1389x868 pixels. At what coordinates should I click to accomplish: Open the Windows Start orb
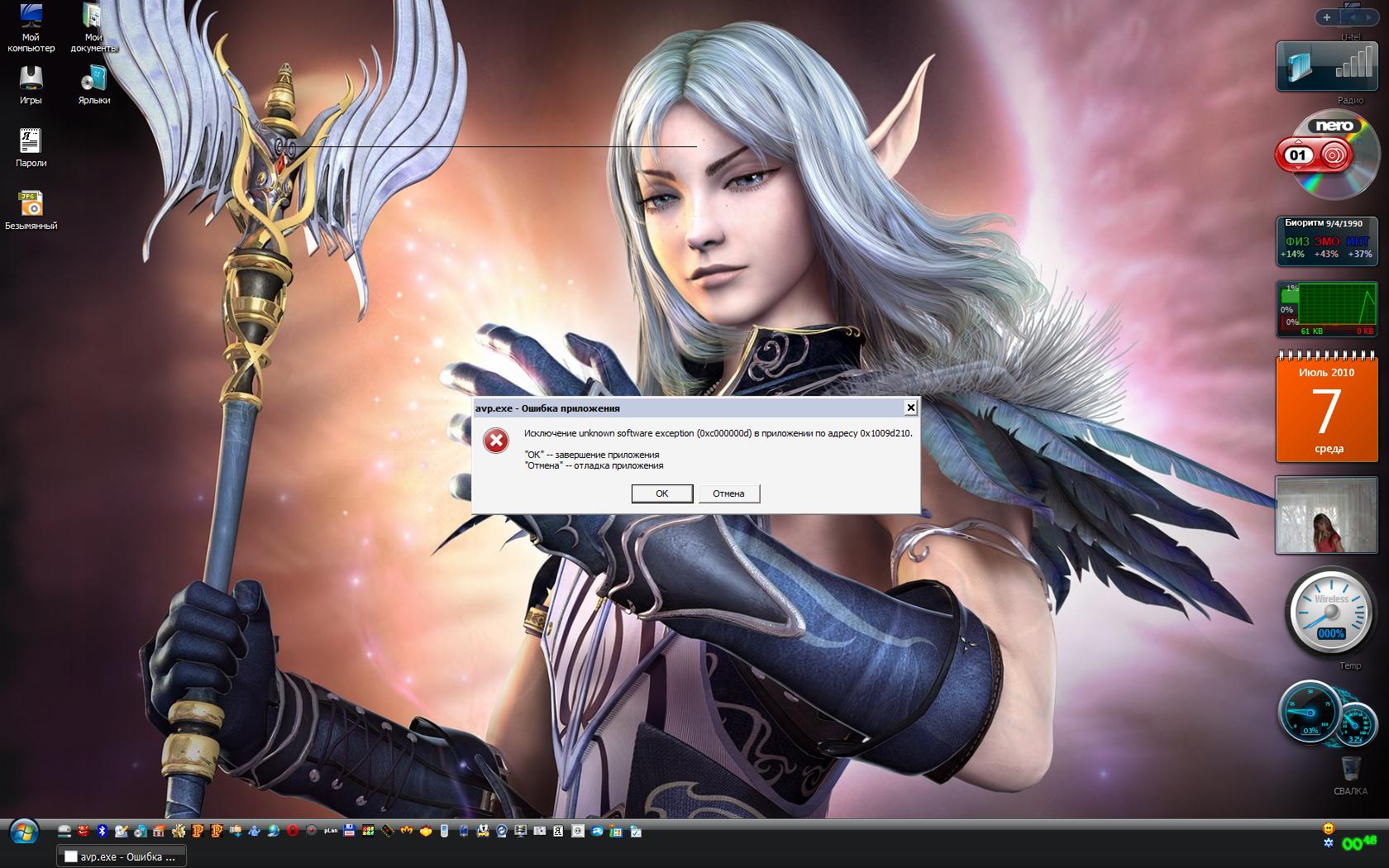point(25,832)
